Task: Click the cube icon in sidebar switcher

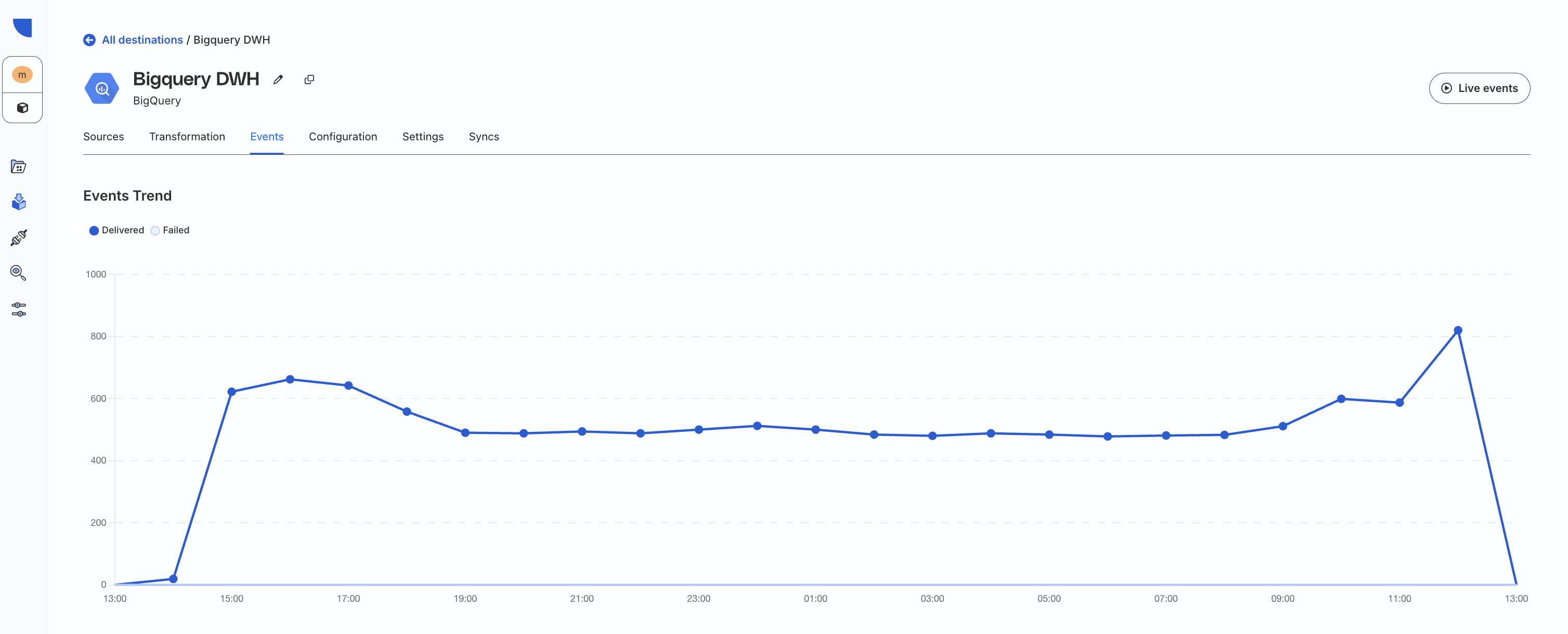Action: click(22, 108)
